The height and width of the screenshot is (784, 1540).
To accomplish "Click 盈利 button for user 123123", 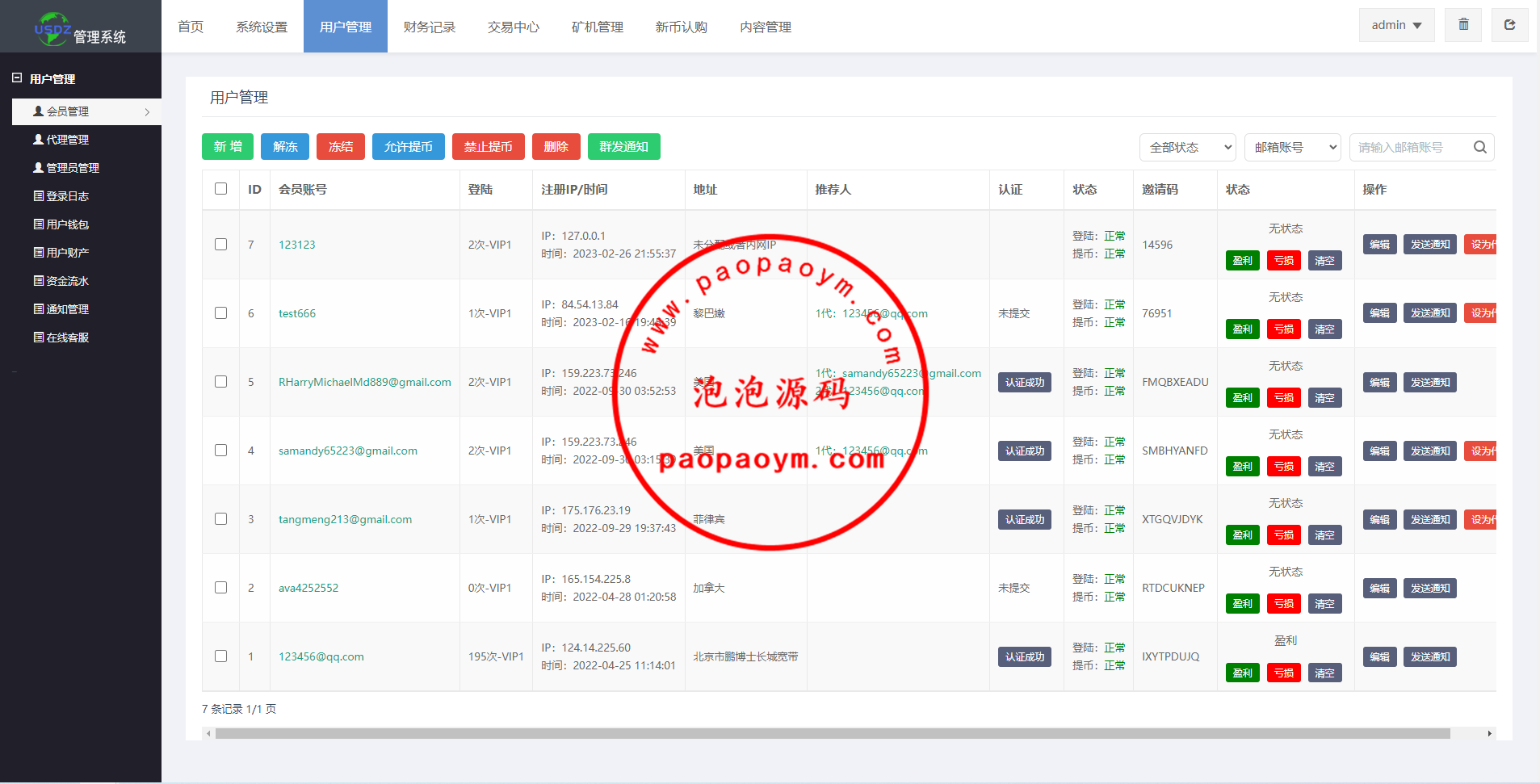I will pyautogui.click(x=1242, y=260).
